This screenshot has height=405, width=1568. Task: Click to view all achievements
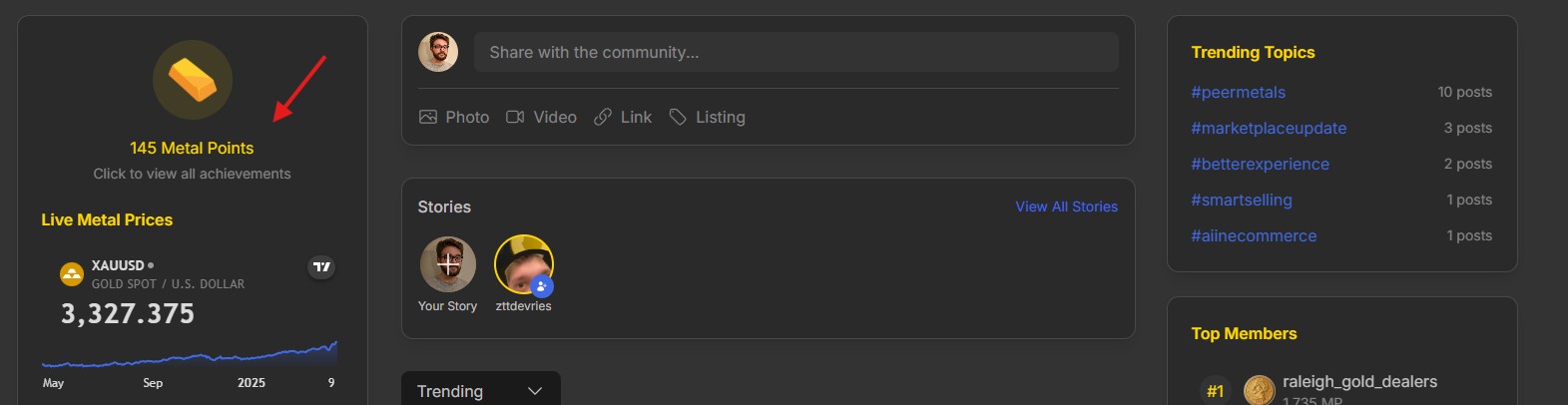click(x=193, y=174)
